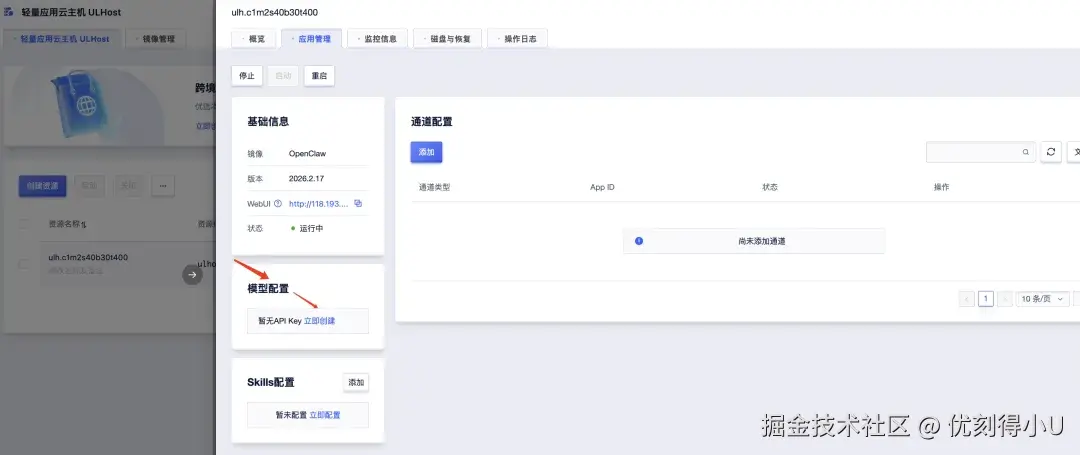
Task: Click the round arrow button beside ulh.c1m2s40b30t400 row
Action: 192,275
